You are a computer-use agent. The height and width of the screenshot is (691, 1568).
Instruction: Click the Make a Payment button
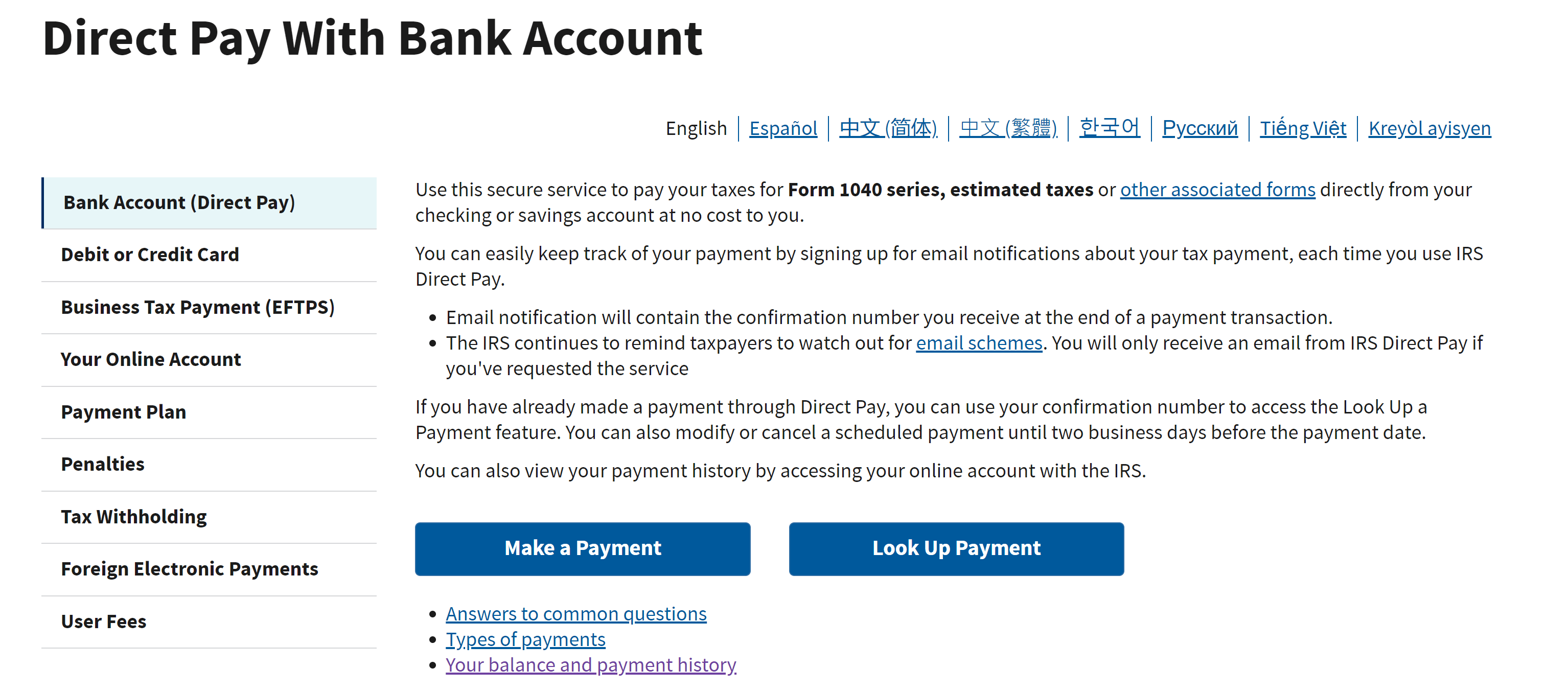click(583, 547)
